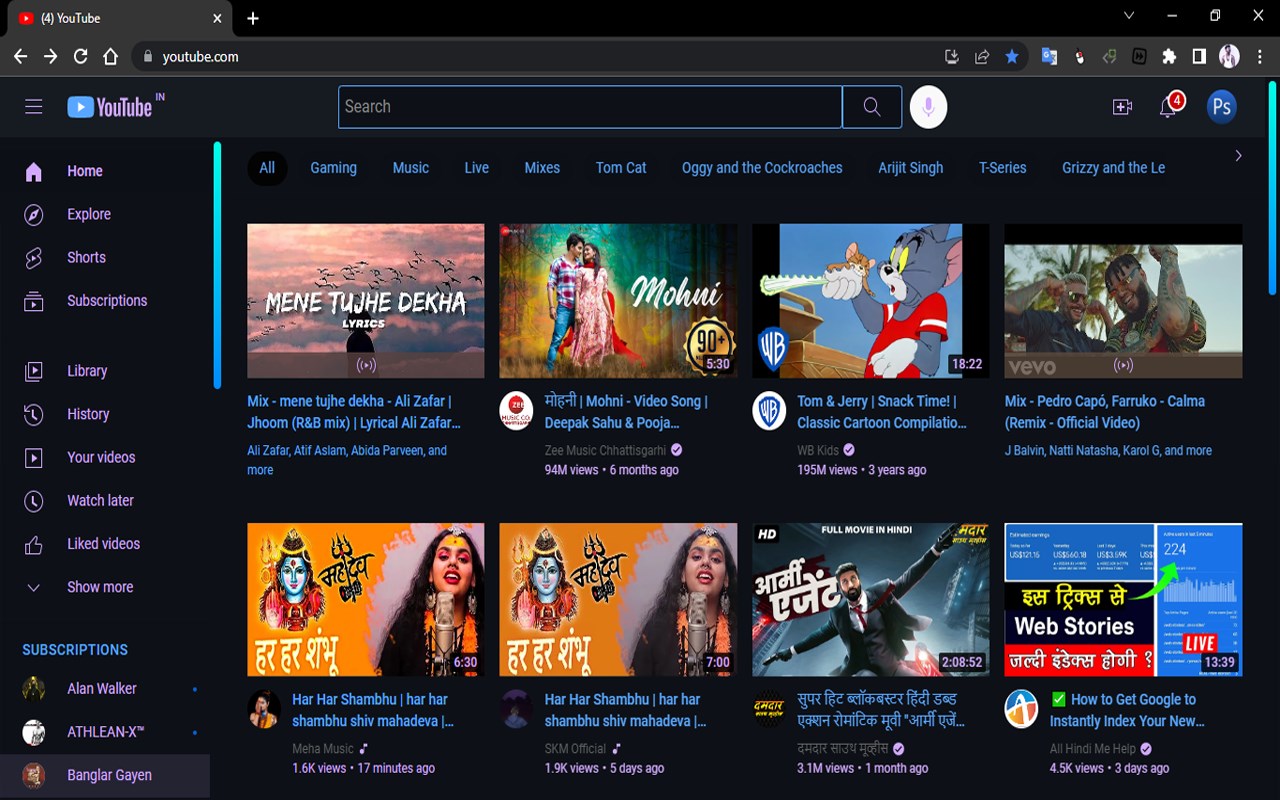Open the mene tujhe dekha mix title
1280x800 pixels.
354,412
